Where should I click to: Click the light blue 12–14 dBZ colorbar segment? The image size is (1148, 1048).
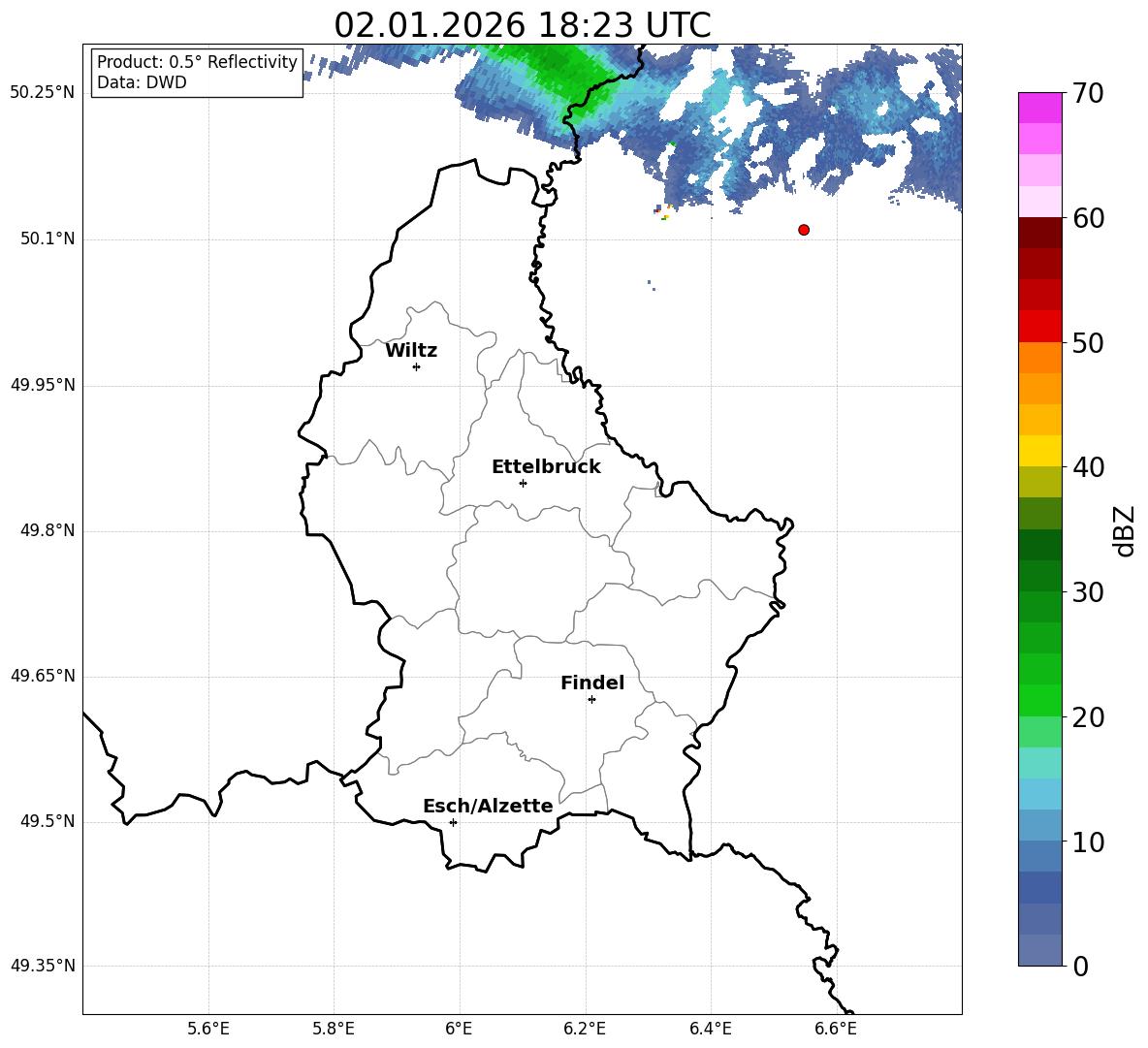point(1039,794)
